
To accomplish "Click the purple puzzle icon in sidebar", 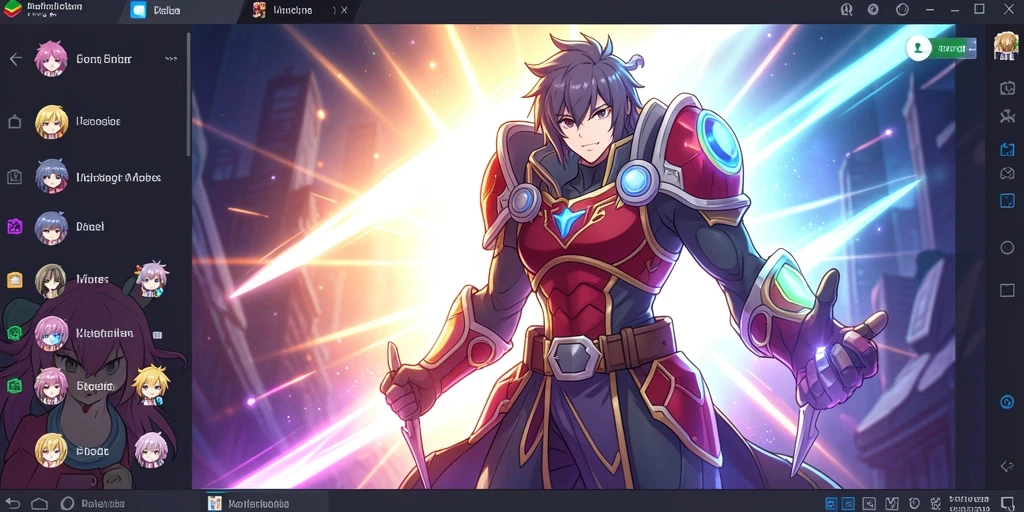I will 14,227.
